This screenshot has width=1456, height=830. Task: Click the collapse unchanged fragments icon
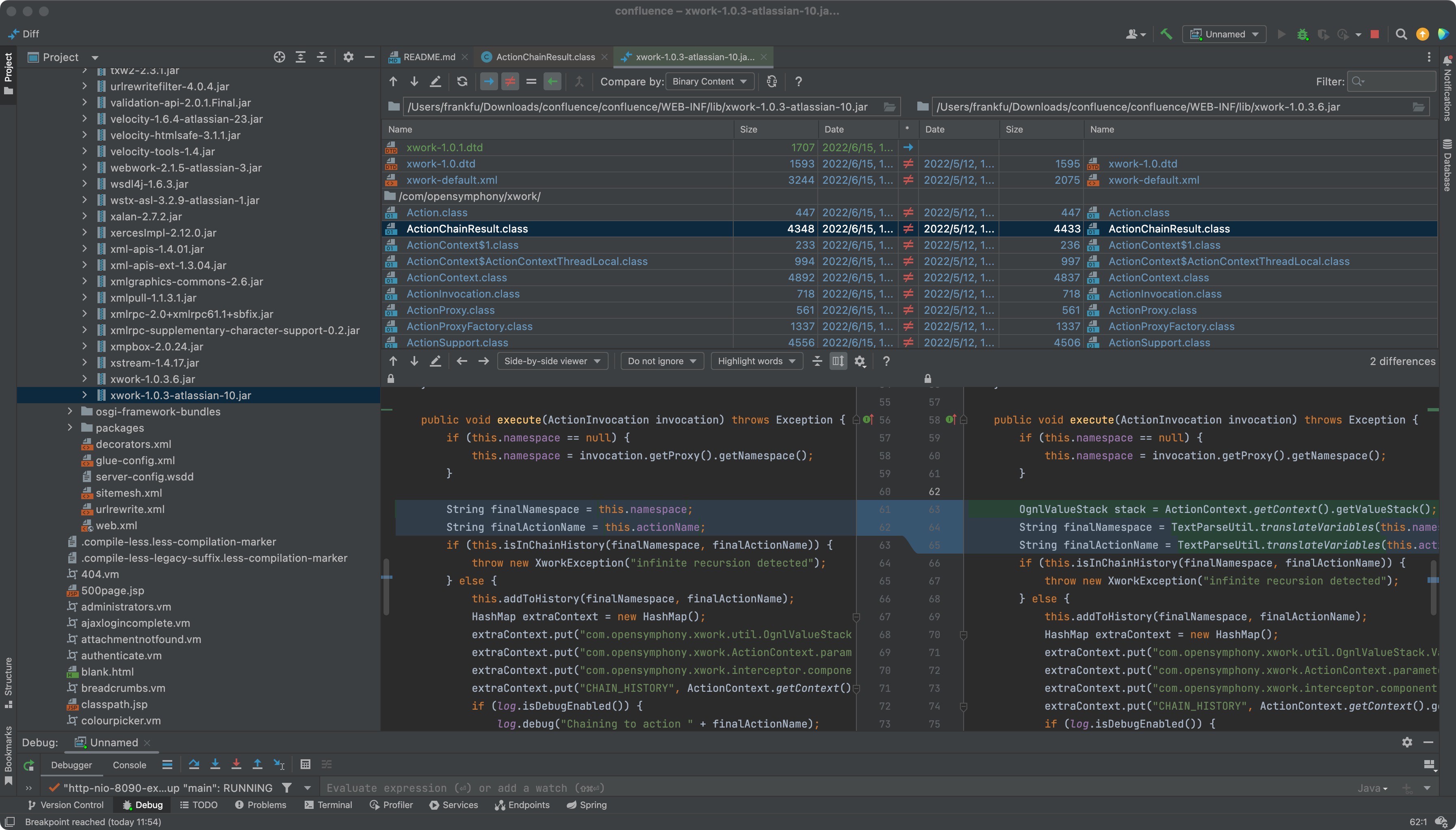click(817, 361)
